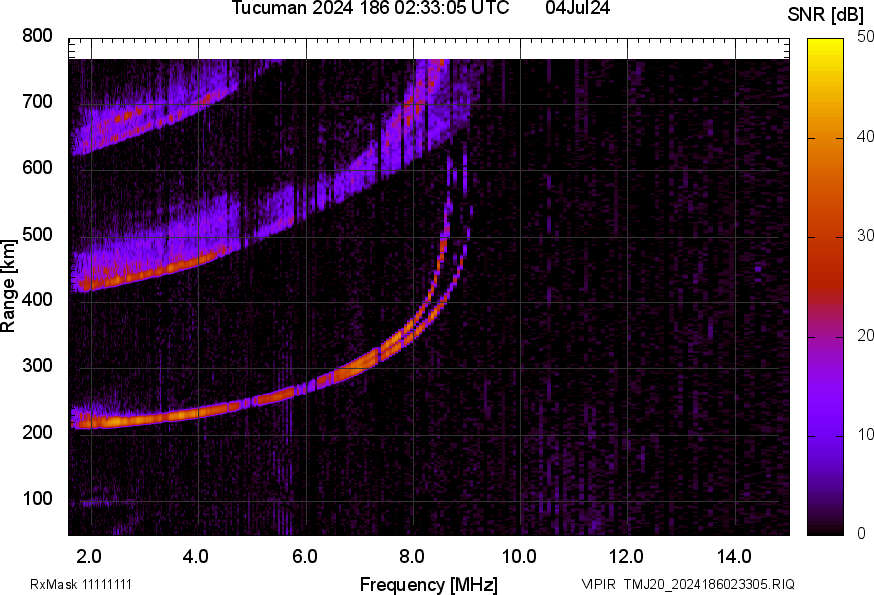Image resolution: width=874 pixels, height=595 pixels.
Task: Click the SNR color scale bar
Action: (825, 287)
